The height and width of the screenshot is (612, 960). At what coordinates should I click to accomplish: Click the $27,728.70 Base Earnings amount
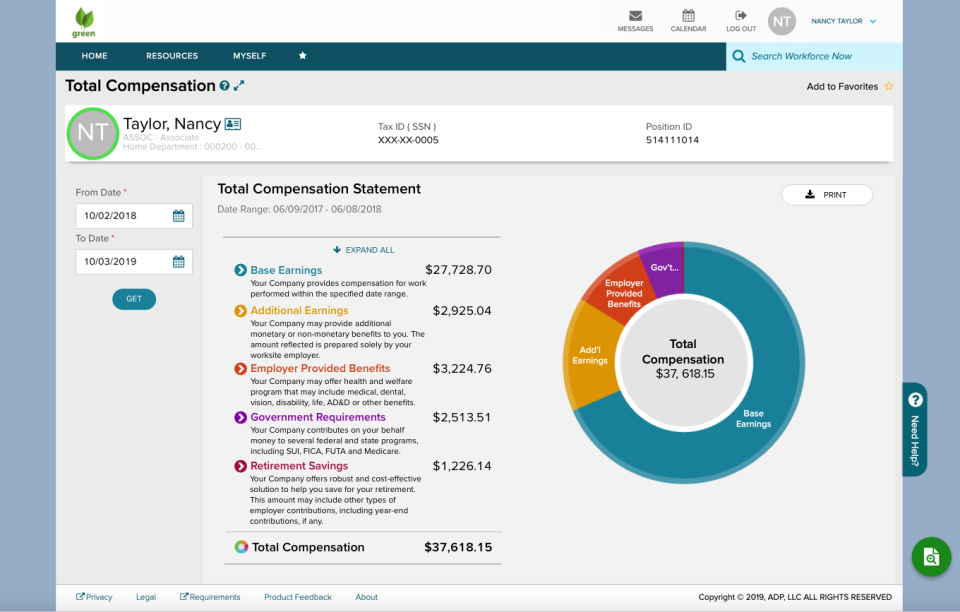pos(459,270)
